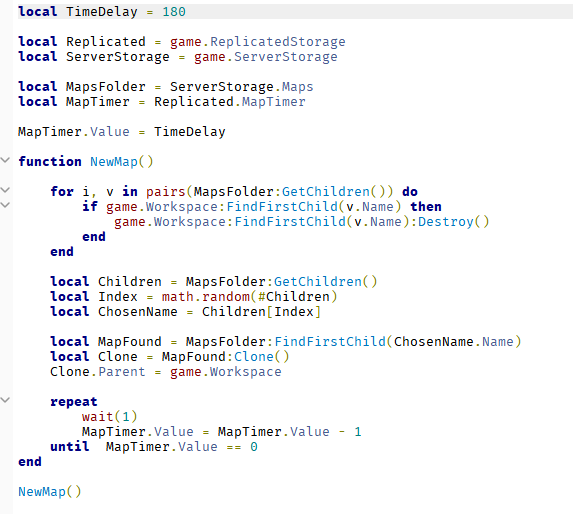The image size is (573, 514).
Task: Click math.random in the Index line
Action: coord(206,297)
